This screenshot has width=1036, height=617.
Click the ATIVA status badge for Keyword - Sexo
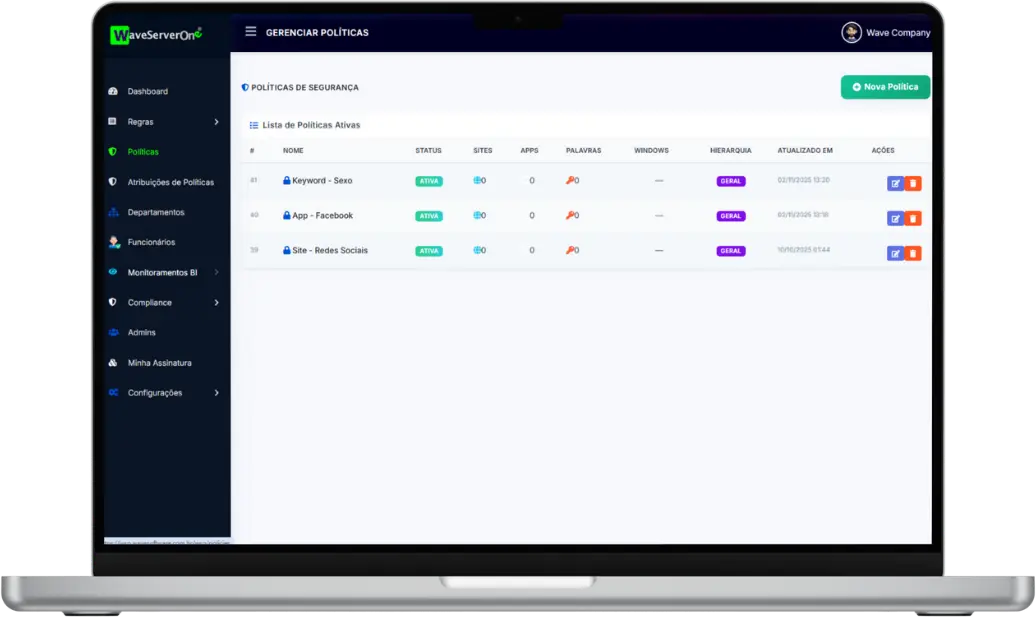[428, 181]
